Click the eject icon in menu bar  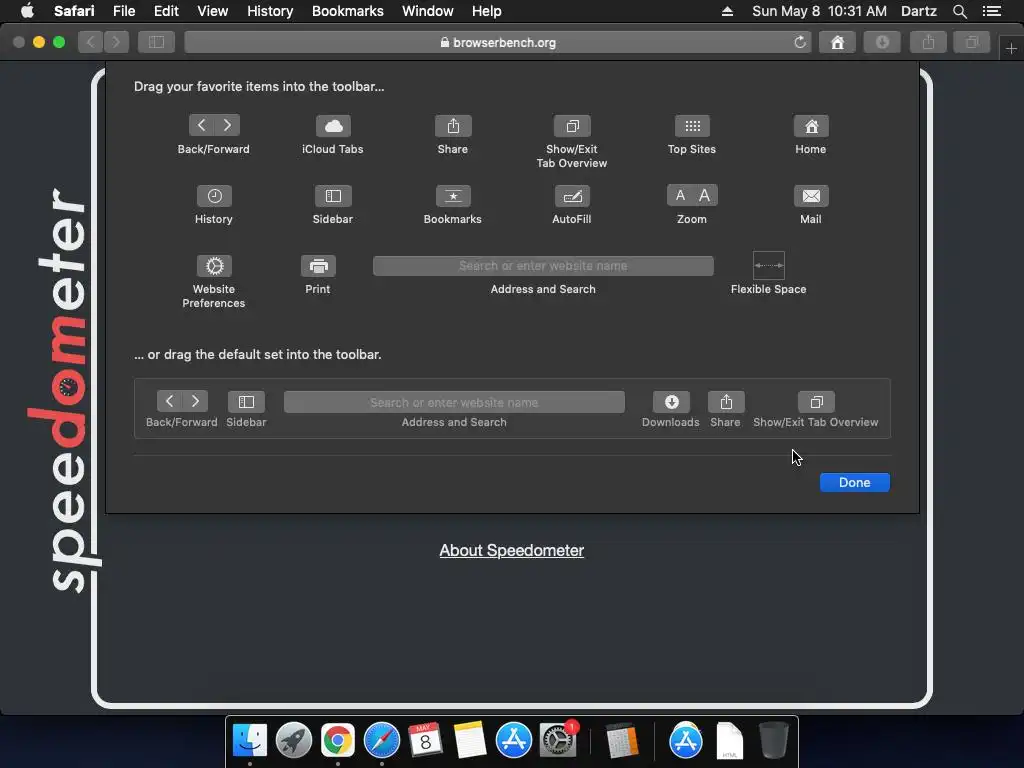[728, 11]
